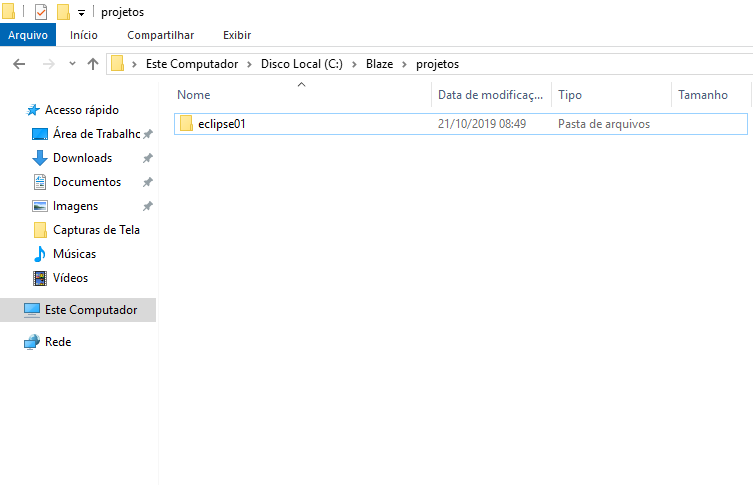Navigate to Este Computador in address bar

click(192, 64)
